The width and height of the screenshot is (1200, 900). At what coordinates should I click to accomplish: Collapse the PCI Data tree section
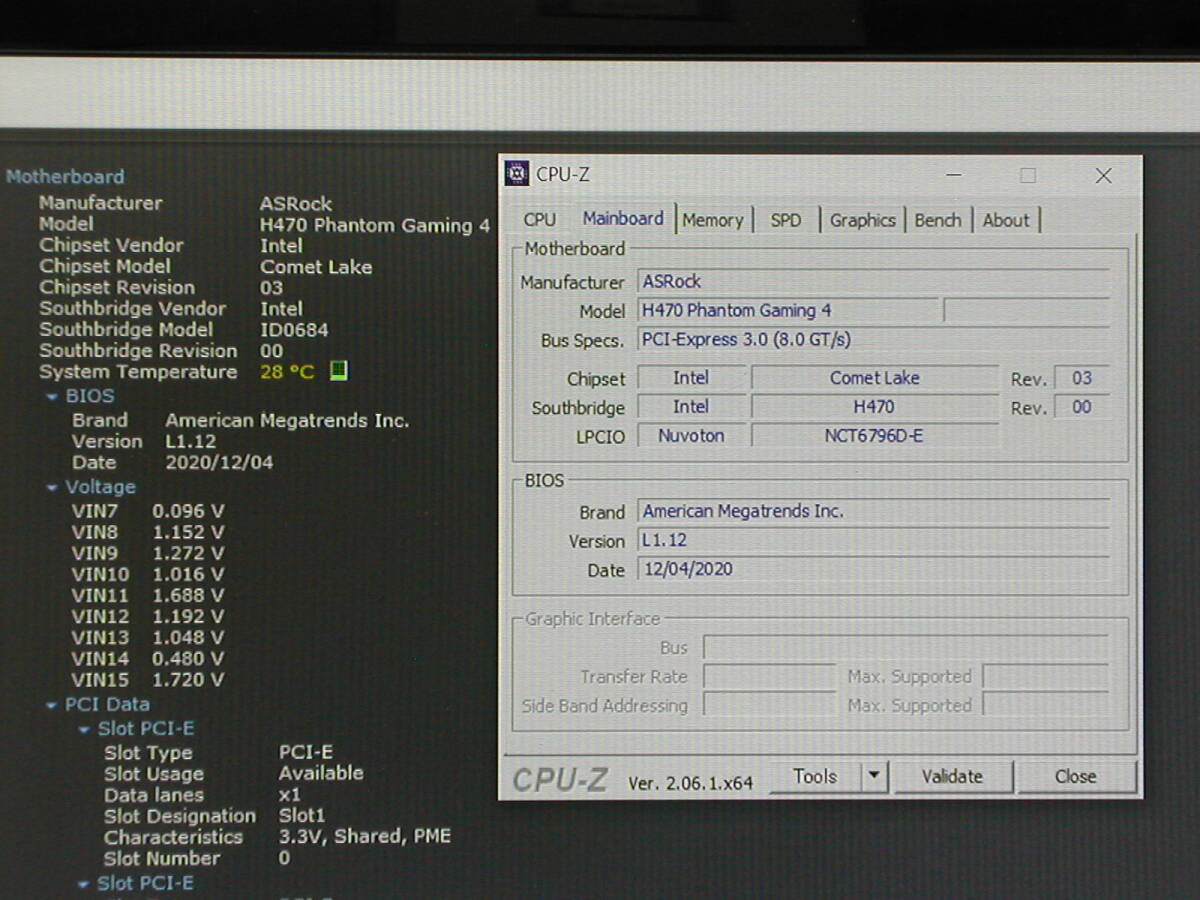(x=52, y=705)
